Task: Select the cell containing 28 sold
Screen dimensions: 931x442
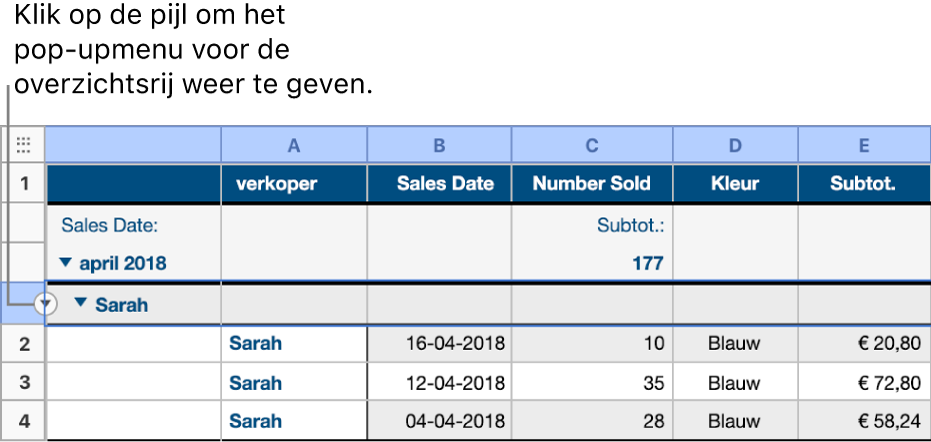Action: tap(592, 421)
